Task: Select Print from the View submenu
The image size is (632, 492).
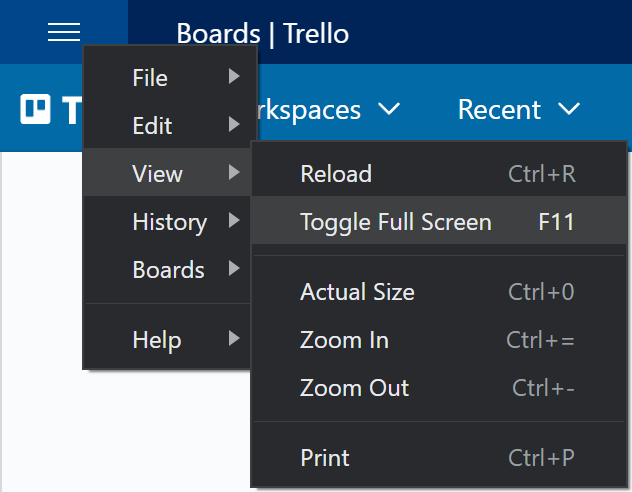Action: coord(325,458)
